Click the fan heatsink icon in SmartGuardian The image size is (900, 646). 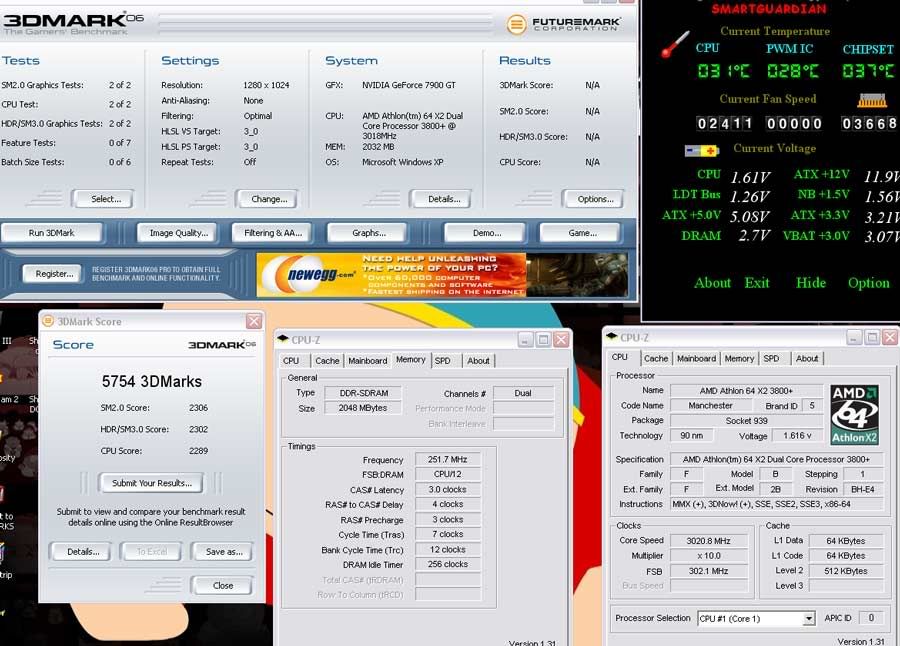tap(872, 100)
